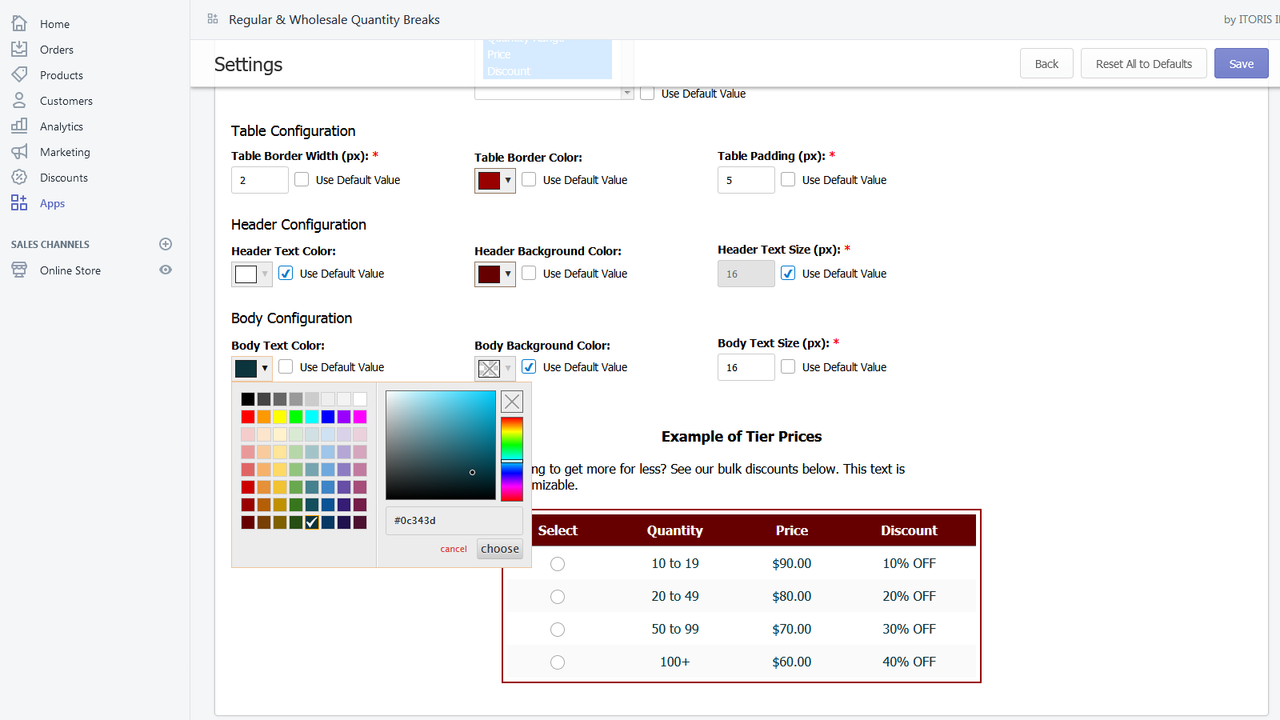
Task: Open the Apps menu item label
Action: click(52, 203)
